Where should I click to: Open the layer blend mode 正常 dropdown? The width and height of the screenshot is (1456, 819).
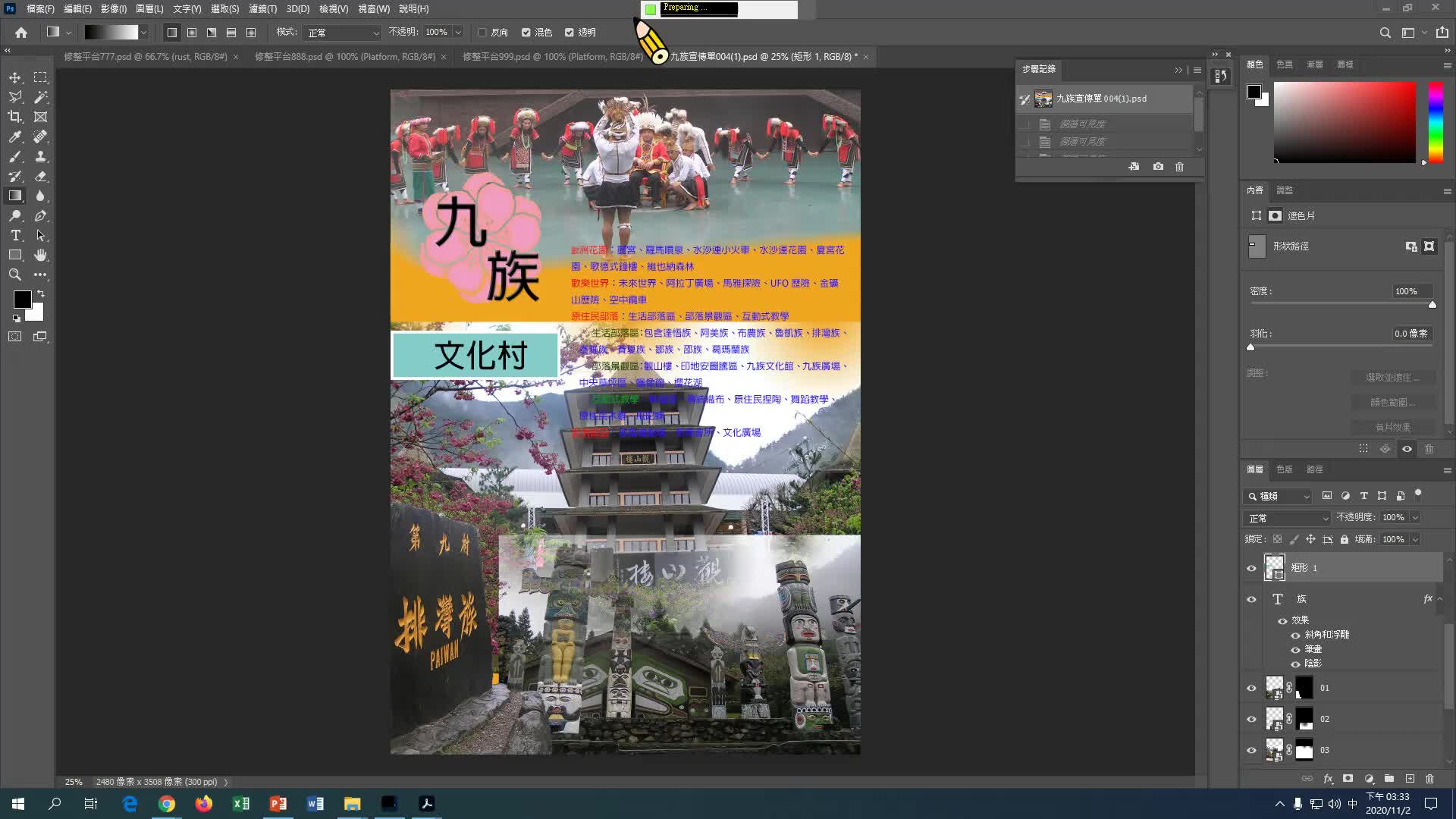[x=1287, y=518]
